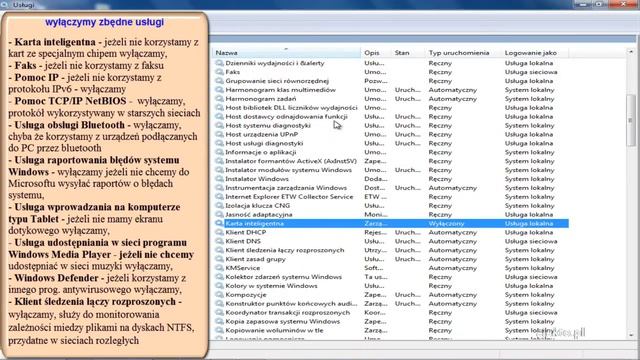Image resolution: width=640 pixels, height=360 pixels.
Task: Click gear icon beside Host systemu diagnostyki
Action: (219, 125)
